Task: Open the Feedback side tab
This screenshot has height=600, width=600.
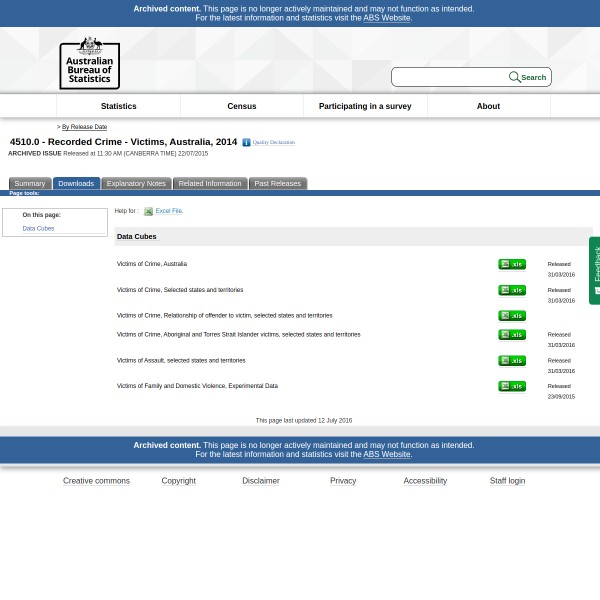Action: click(x=595, y=270)
